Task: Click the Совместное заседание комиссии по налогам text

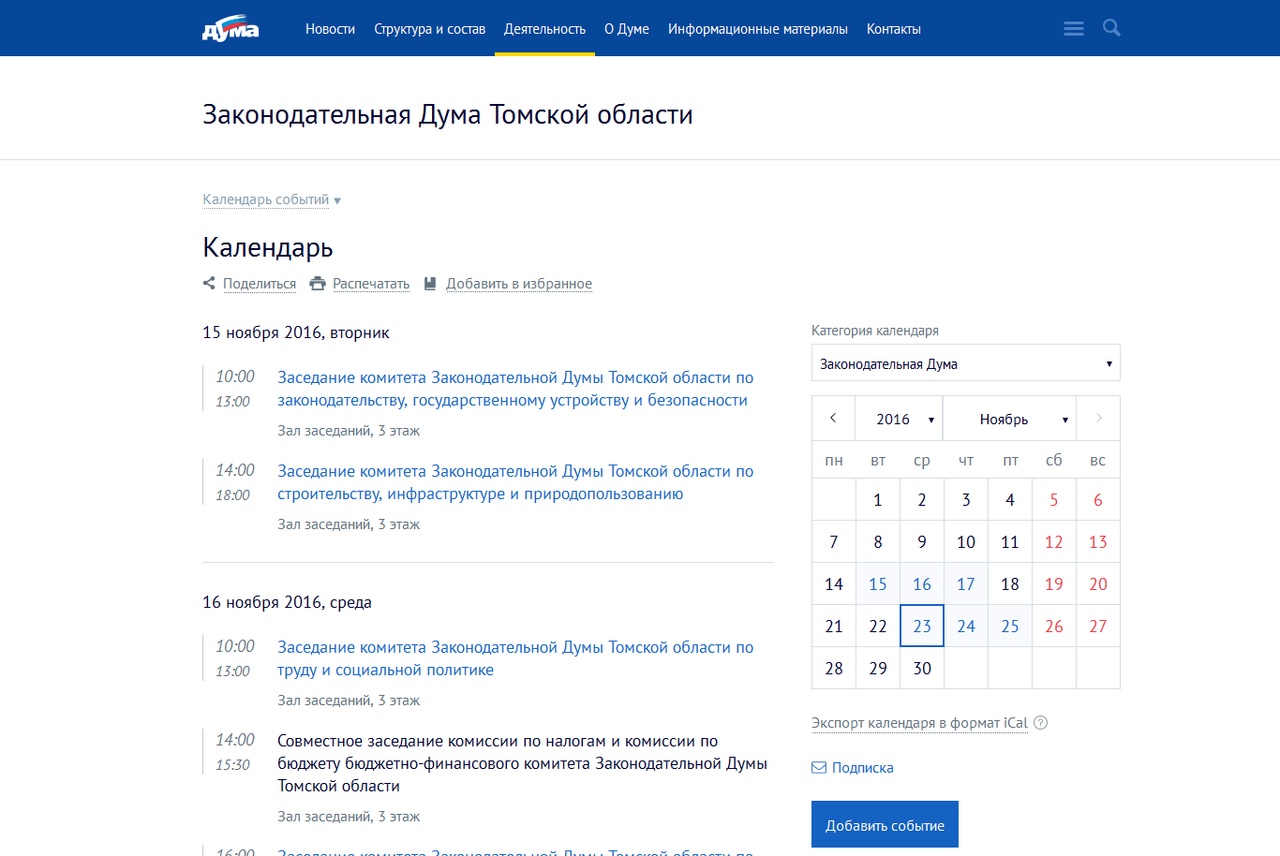Action: pyautogui.click(x=523, y=763)
